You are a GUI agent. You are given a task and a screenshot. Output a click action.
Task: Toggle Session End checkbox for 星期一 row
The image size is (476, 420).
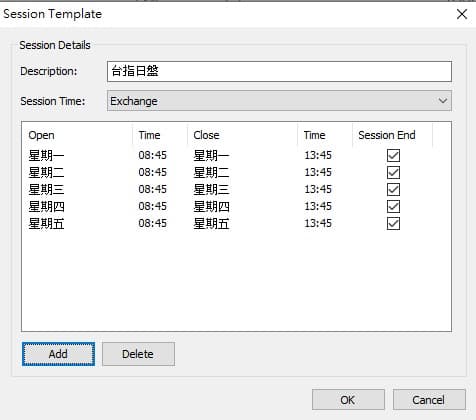tap(393, 155)
